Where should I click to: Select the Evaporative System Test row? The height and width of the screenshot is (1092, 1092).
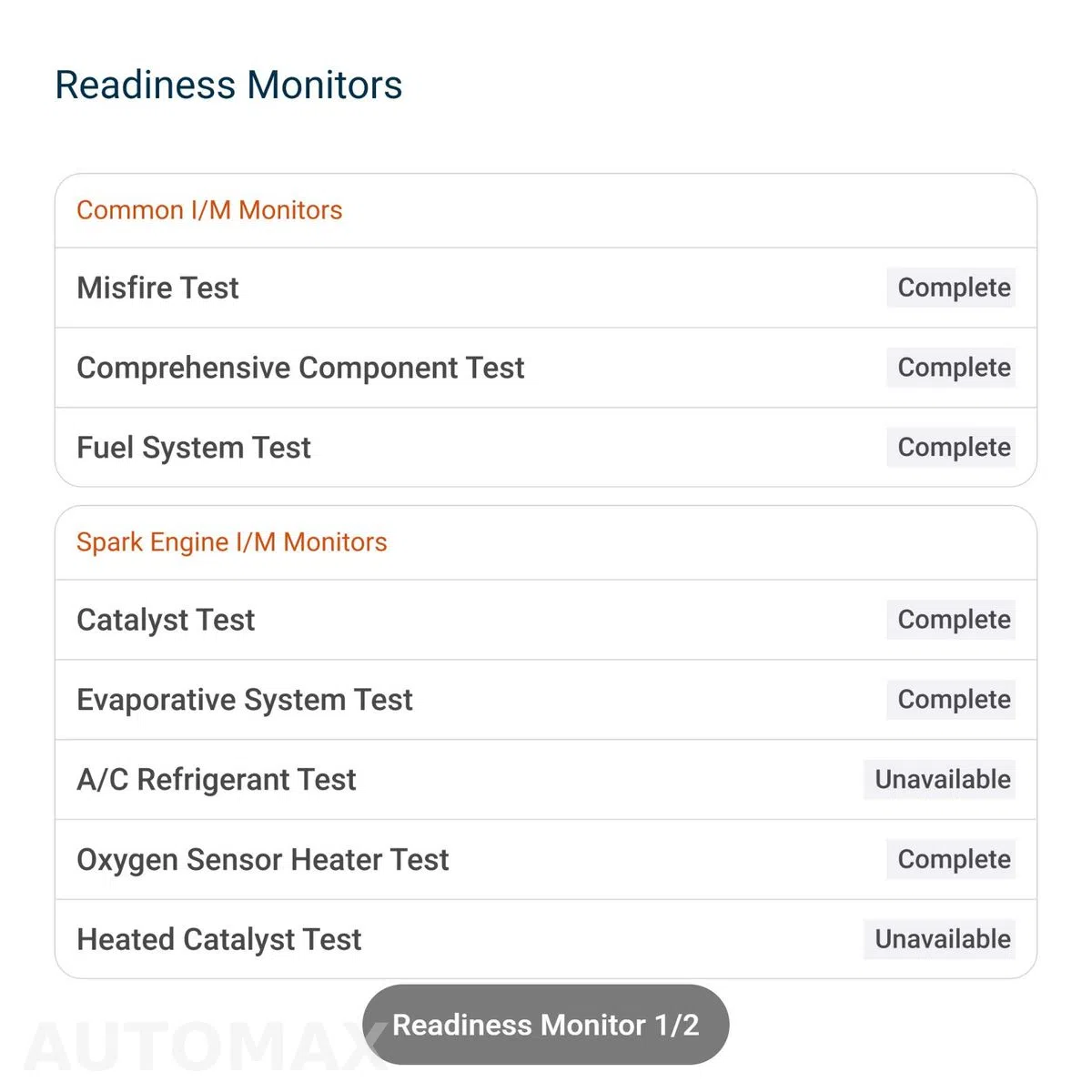point(546,700)
